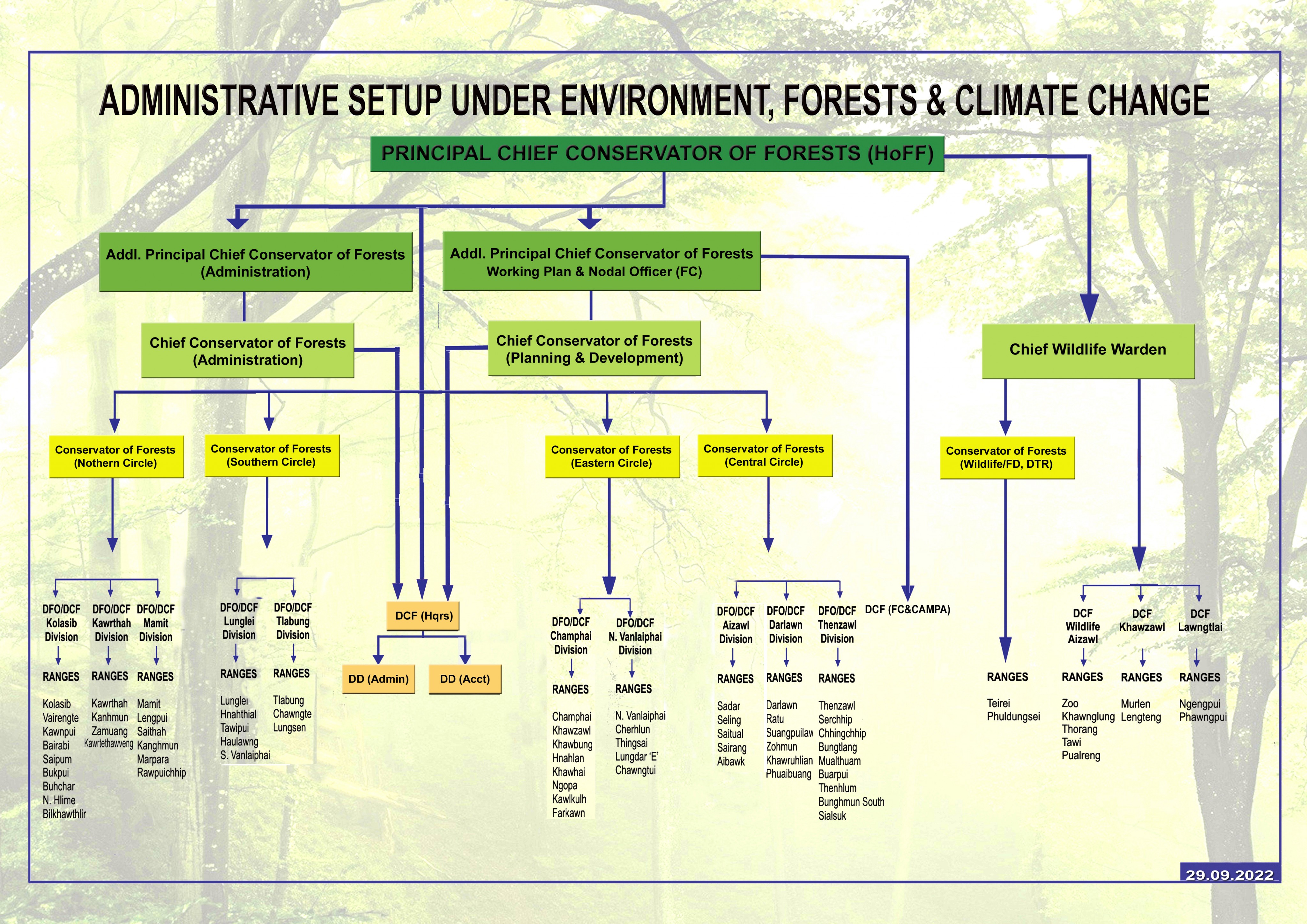Click the DCF (FC&CAMPA) label

(907, 610)
